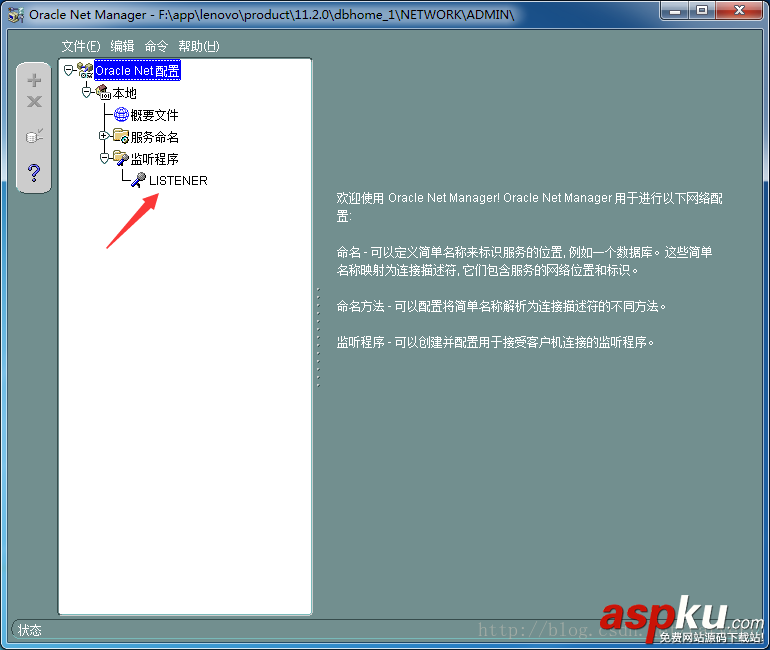Click the Oracle Net configuration root icon
The width and height of the screenshot is (770, 650).
(85, 71)
